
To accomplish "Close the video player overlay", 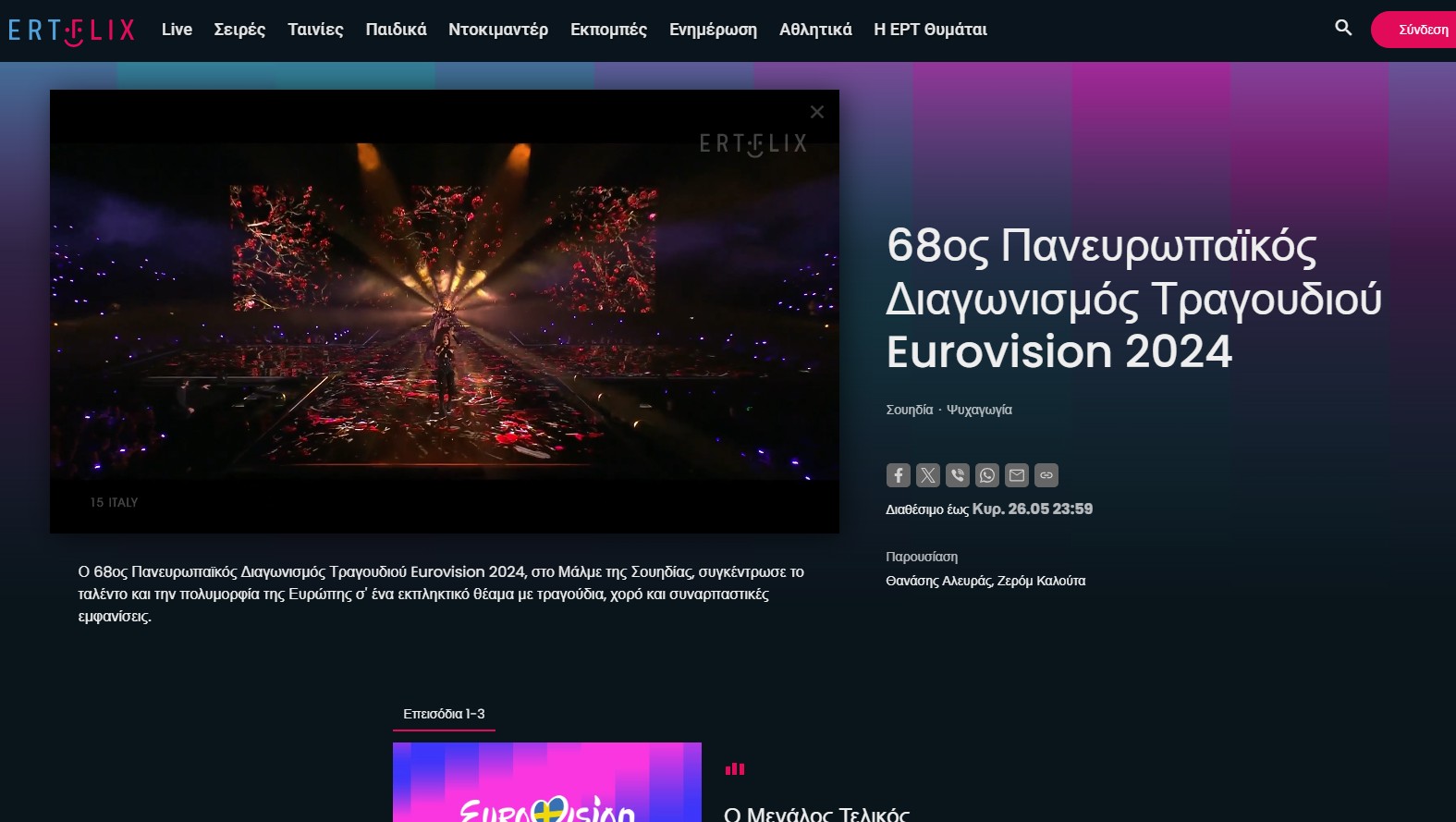I will (816, 112).
